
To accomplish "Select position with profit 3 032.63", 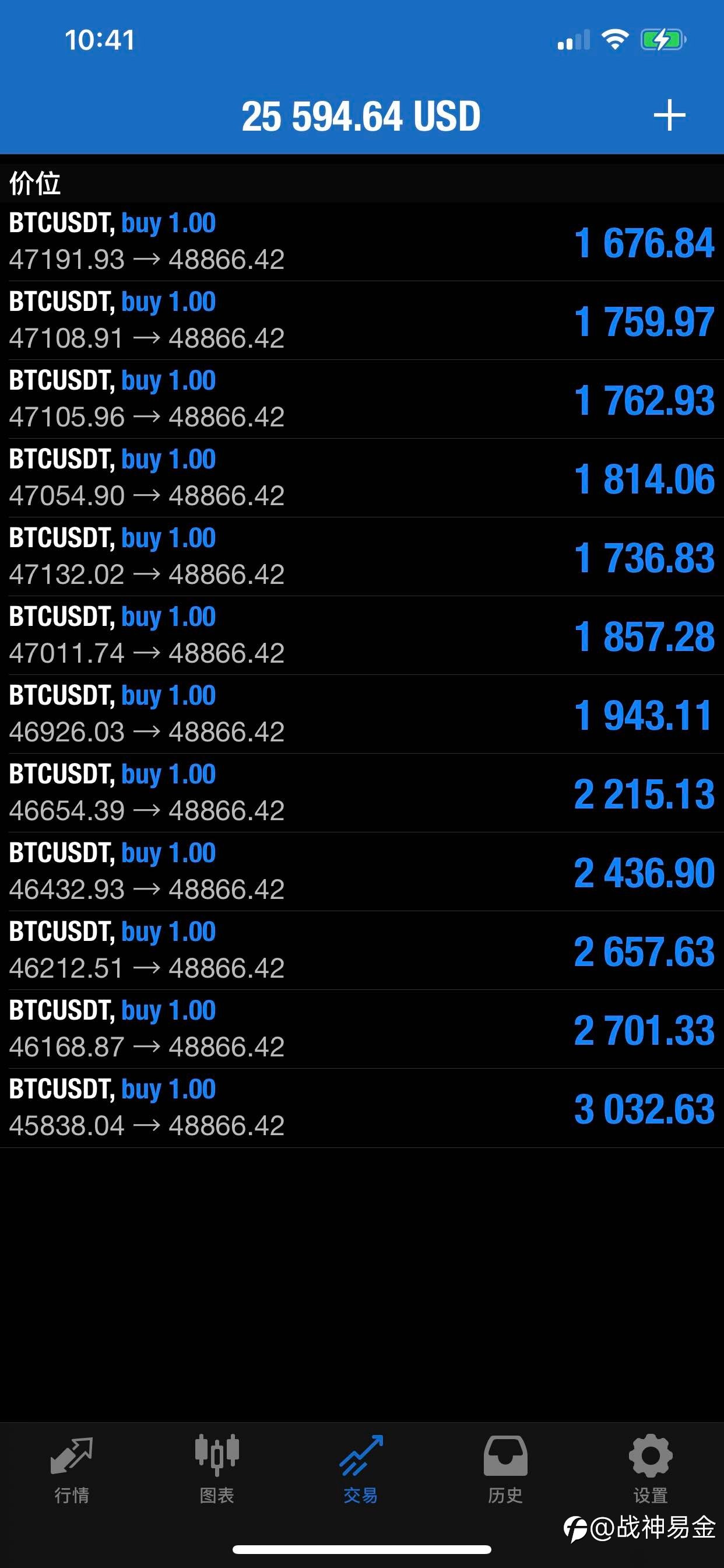I will [x=362, y=1108].
